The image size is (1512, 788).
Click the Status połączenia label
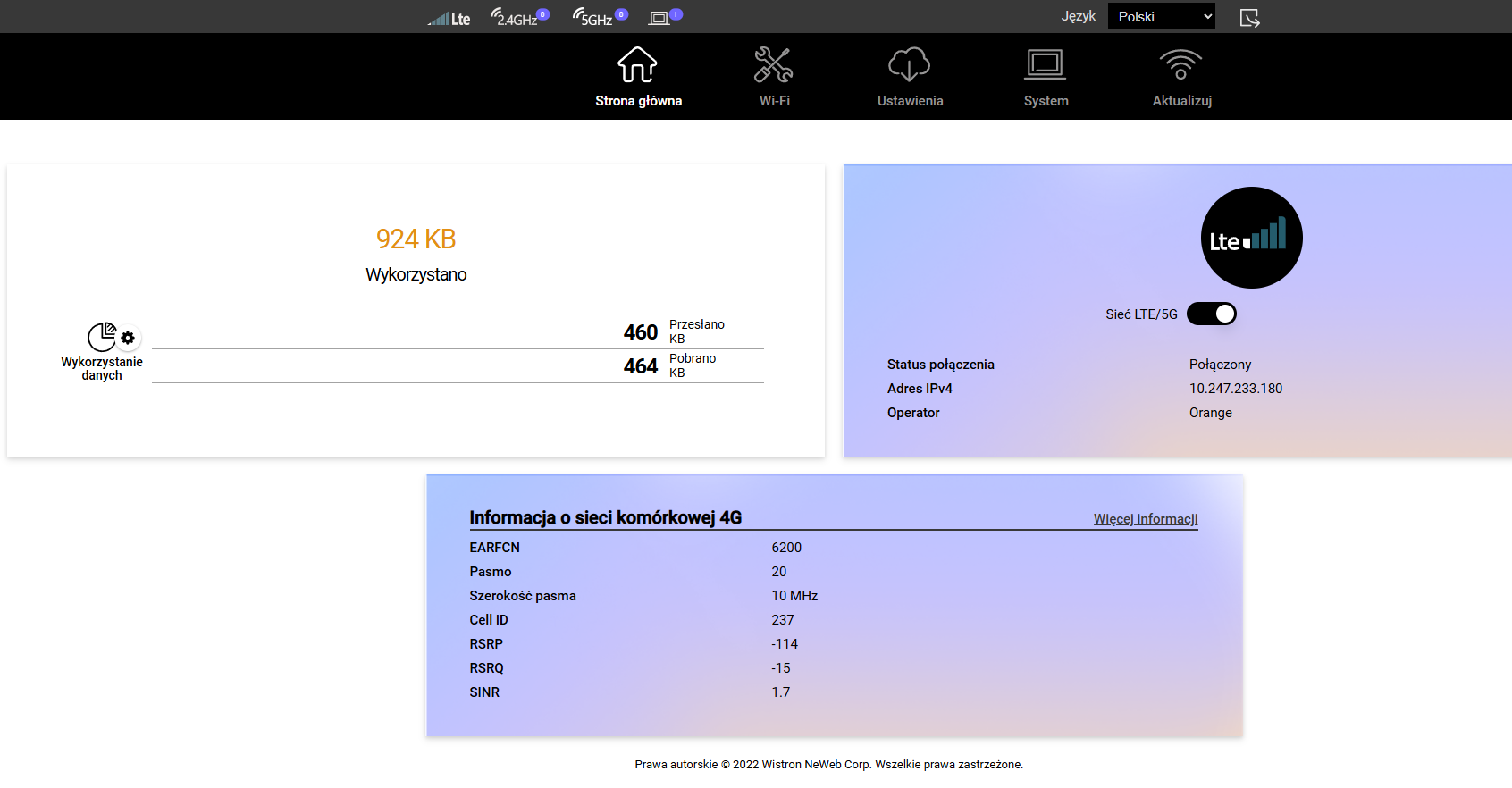tap(941, 365)
